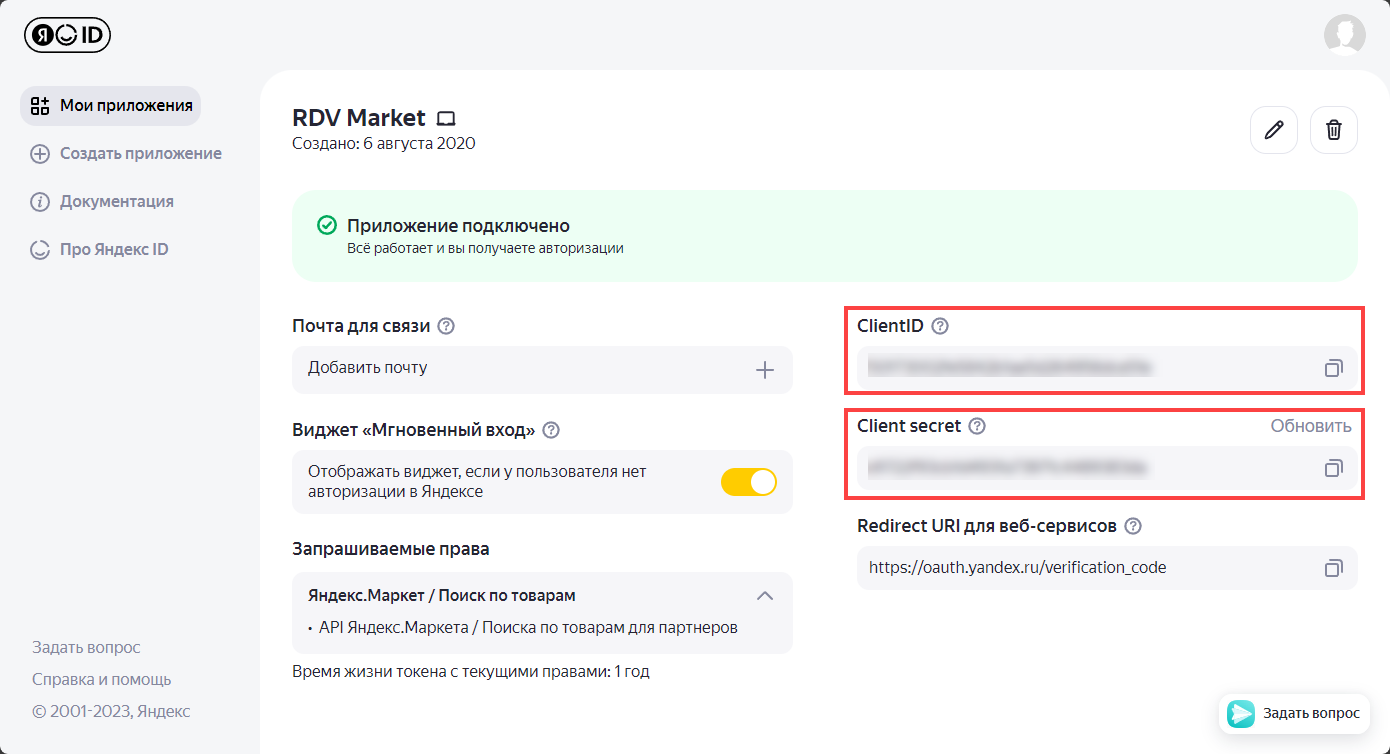Show help for Почта для связи
Image resolution: width=1390 pixels, height=754 pixels.
pyautogui.click(x=447, y=326)
